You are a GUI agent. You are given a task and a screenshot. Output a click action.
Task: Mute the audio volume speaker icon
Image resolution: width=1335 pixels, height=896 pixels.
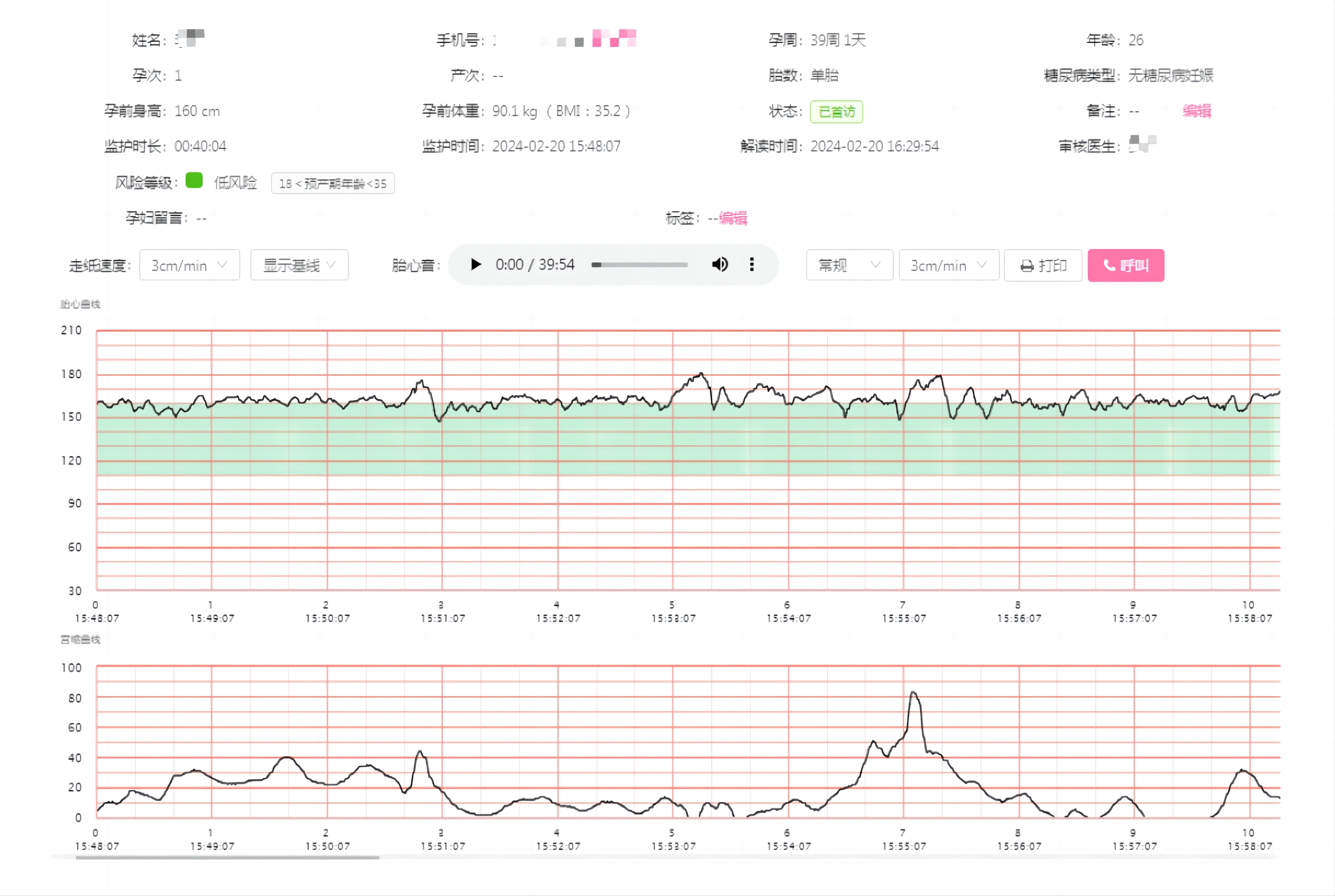[719, 265]
